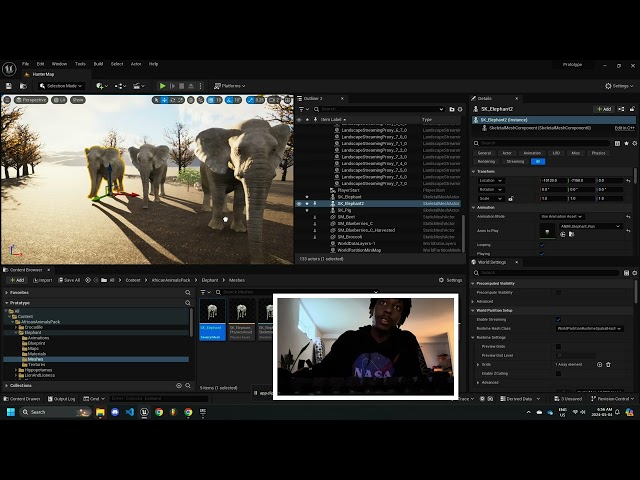This screenshot has width=640, height=480.
Task: Select the SK_Elephant mesh thumbnail
Action: point(212,319)
